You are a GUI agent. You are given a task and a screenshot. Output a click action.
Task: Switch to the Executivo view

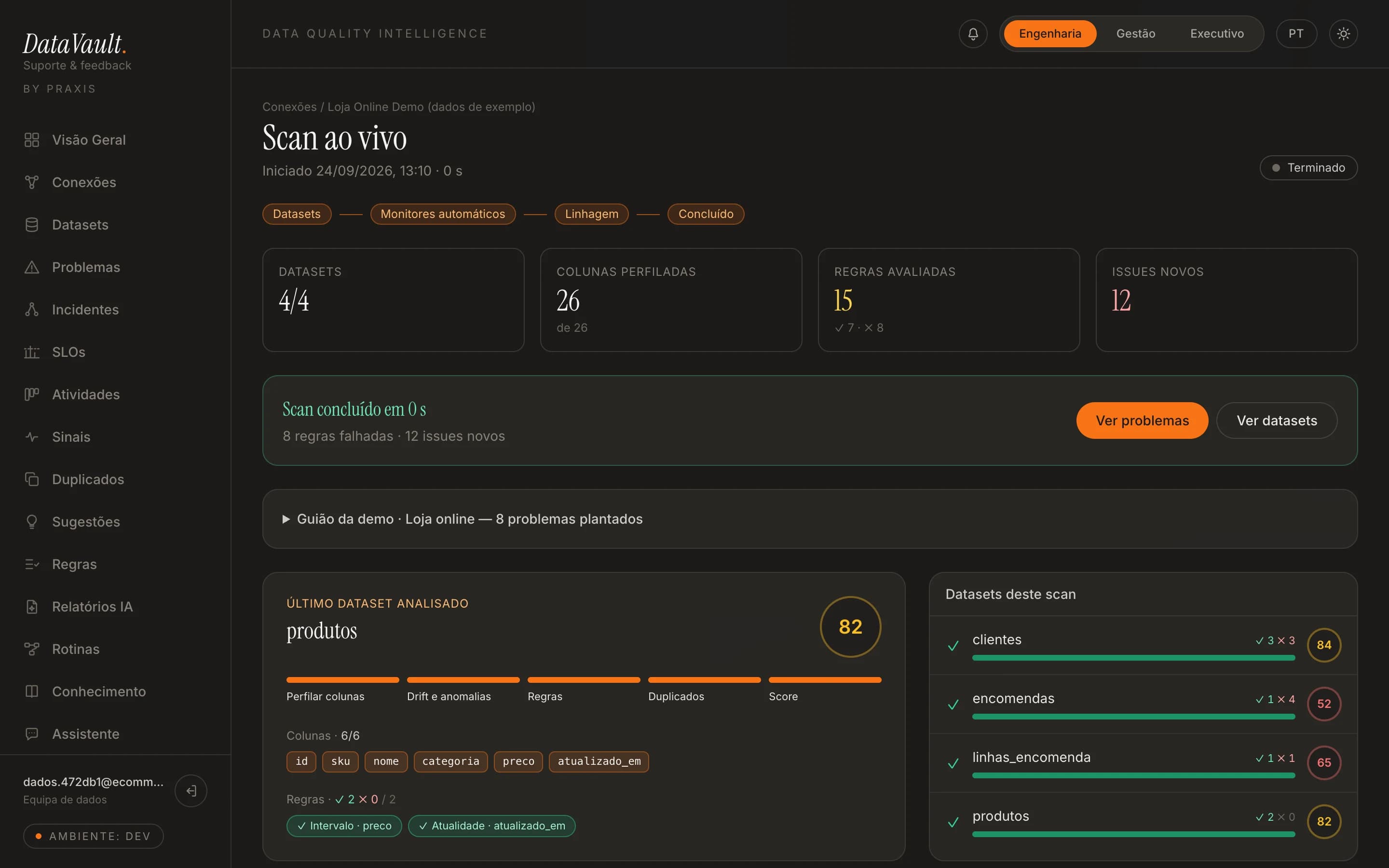coord(1217,34)
